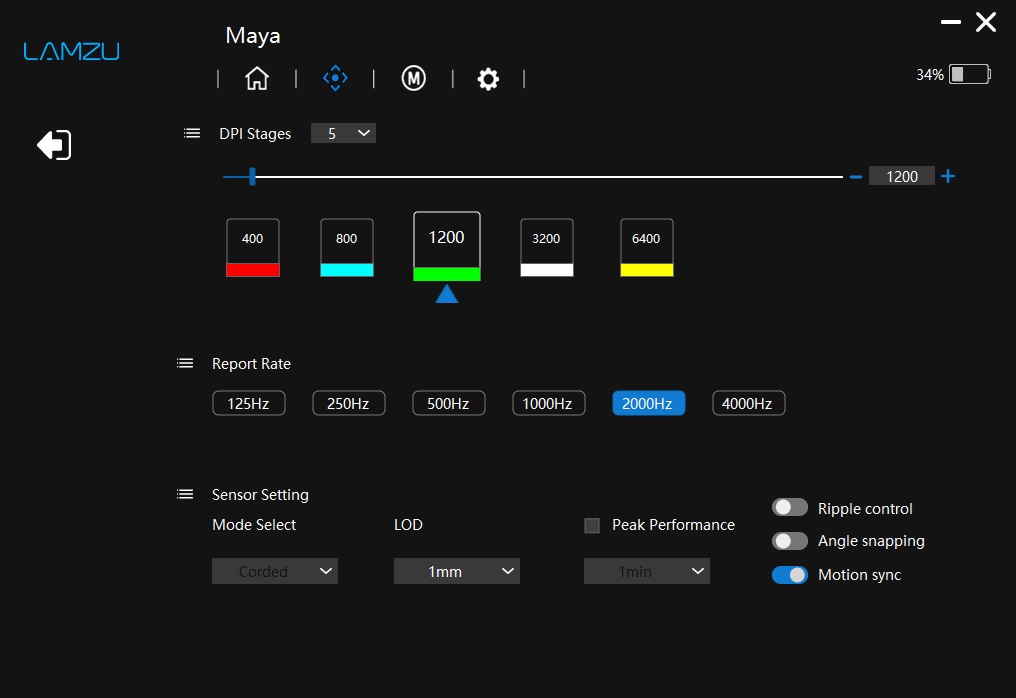Click the 34% battery percentage text
This screenshot has height=698, width=1016.
pyautogui.click(x=930, y=75)
